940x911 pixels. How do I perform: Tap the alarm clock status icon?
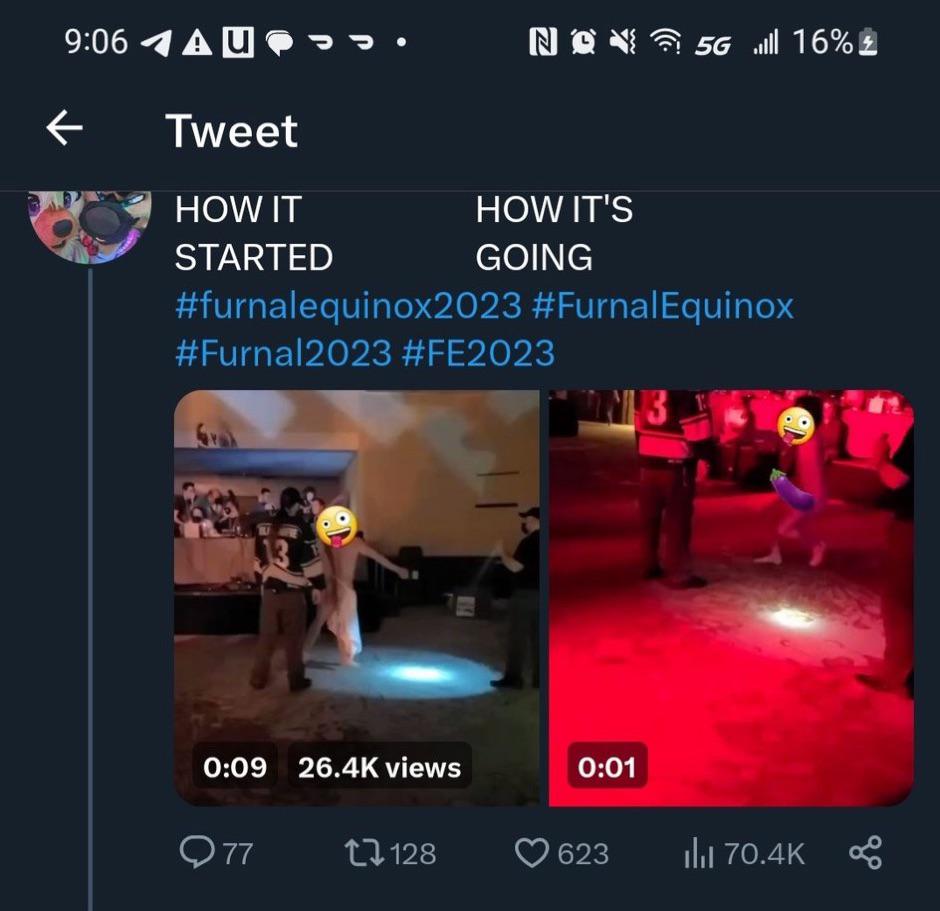click(582, 41)
